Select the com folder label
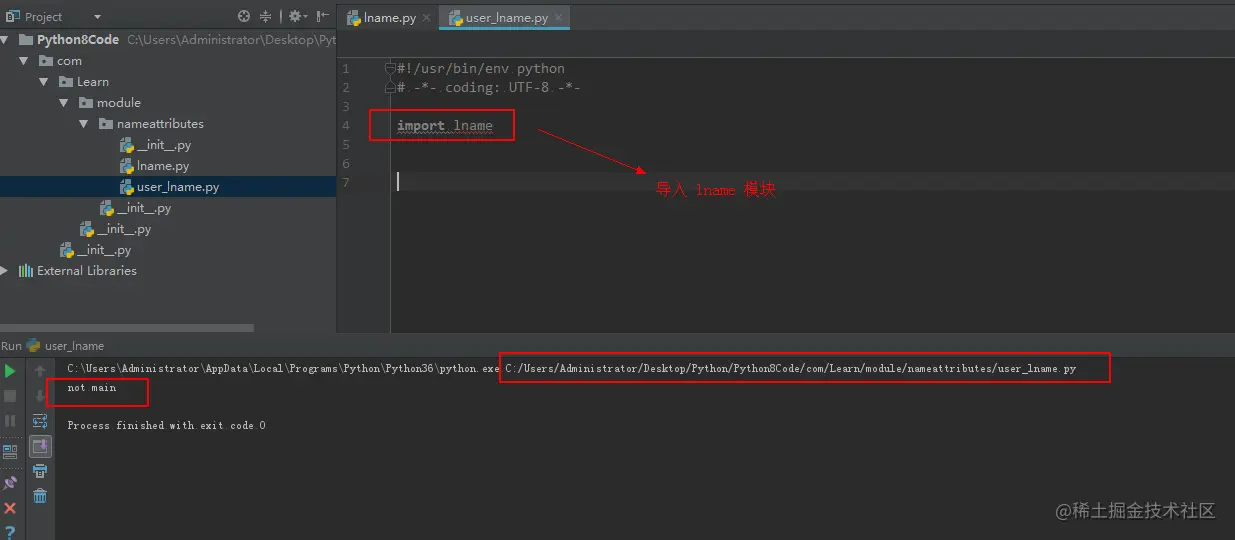 click(x=69, y=61)
